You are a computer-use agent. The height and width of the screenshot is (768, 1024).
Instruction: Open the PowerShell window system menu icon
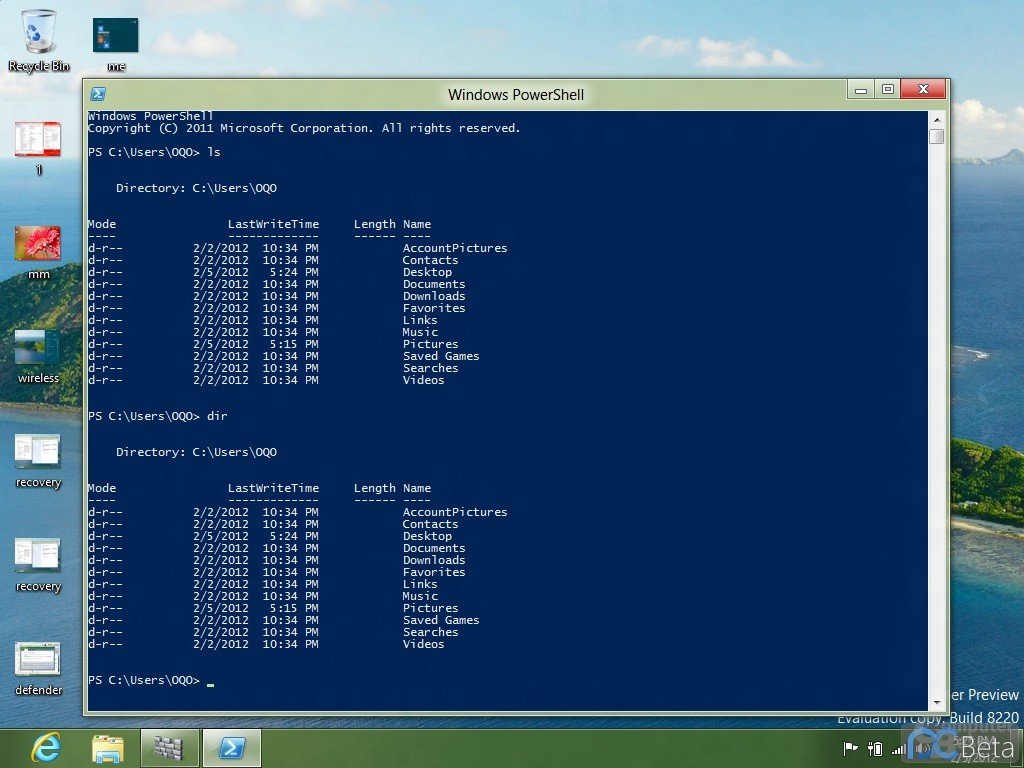[98, 94]
